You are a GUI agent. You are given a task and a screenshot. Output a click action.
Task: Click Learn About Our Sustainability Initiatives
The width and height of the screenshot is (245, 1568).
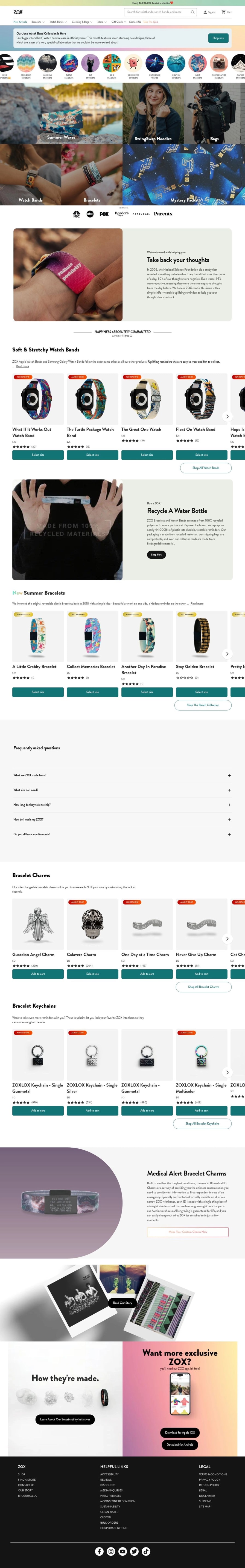coord(65,1419)
